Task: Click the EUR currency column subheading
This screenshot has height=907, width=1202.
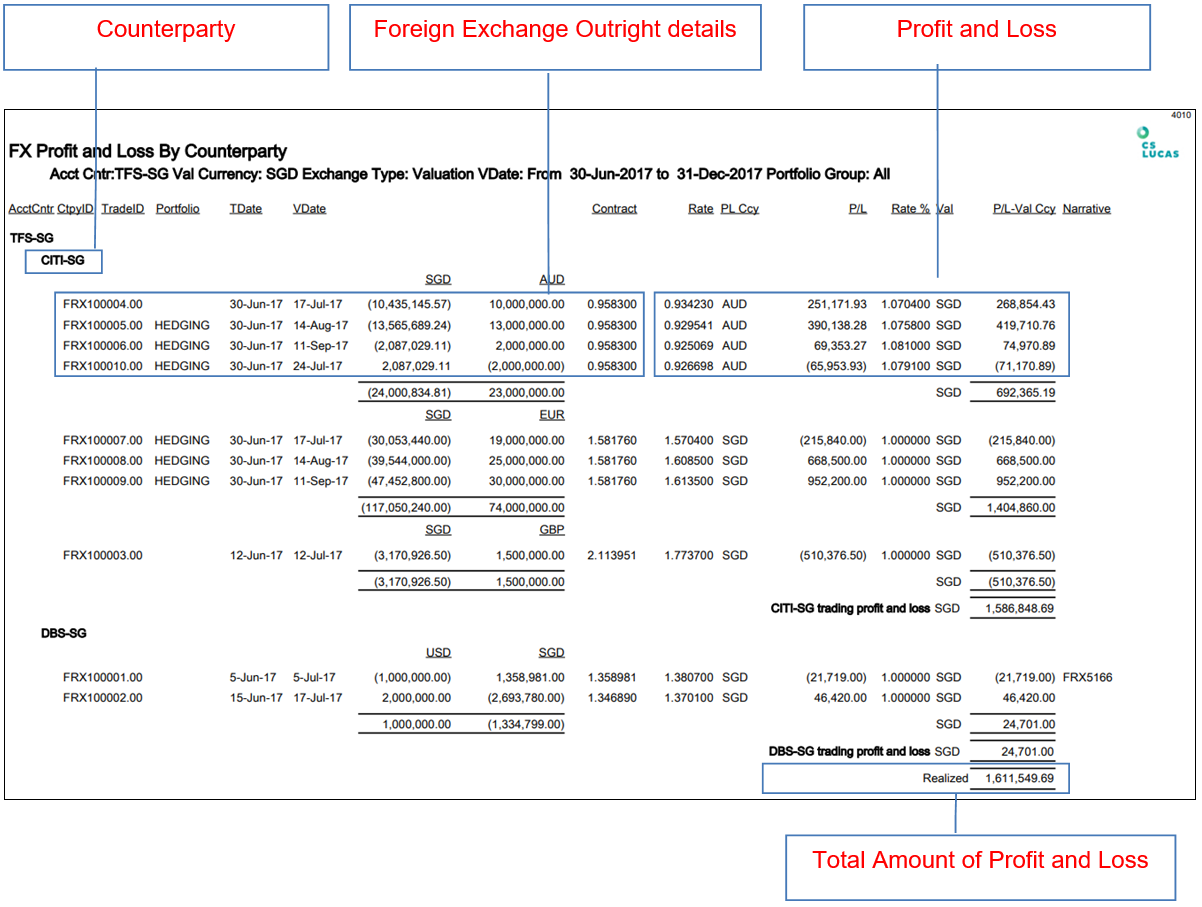Action: (552, 415)
